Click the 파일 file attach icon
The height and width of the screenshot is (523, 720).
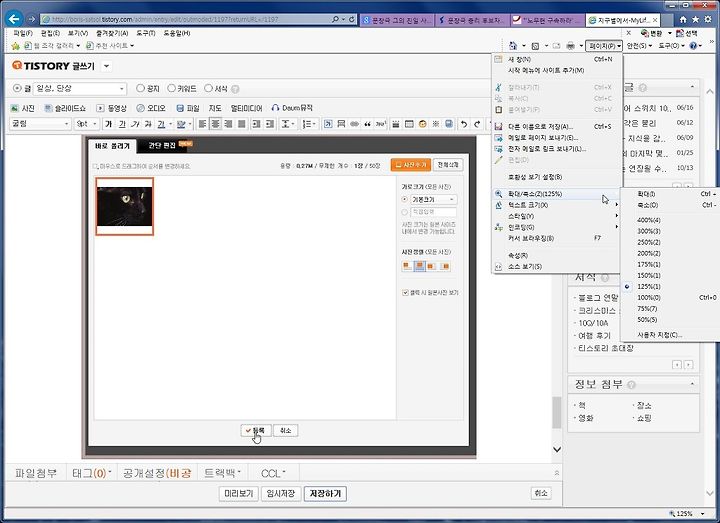[180, 108]
